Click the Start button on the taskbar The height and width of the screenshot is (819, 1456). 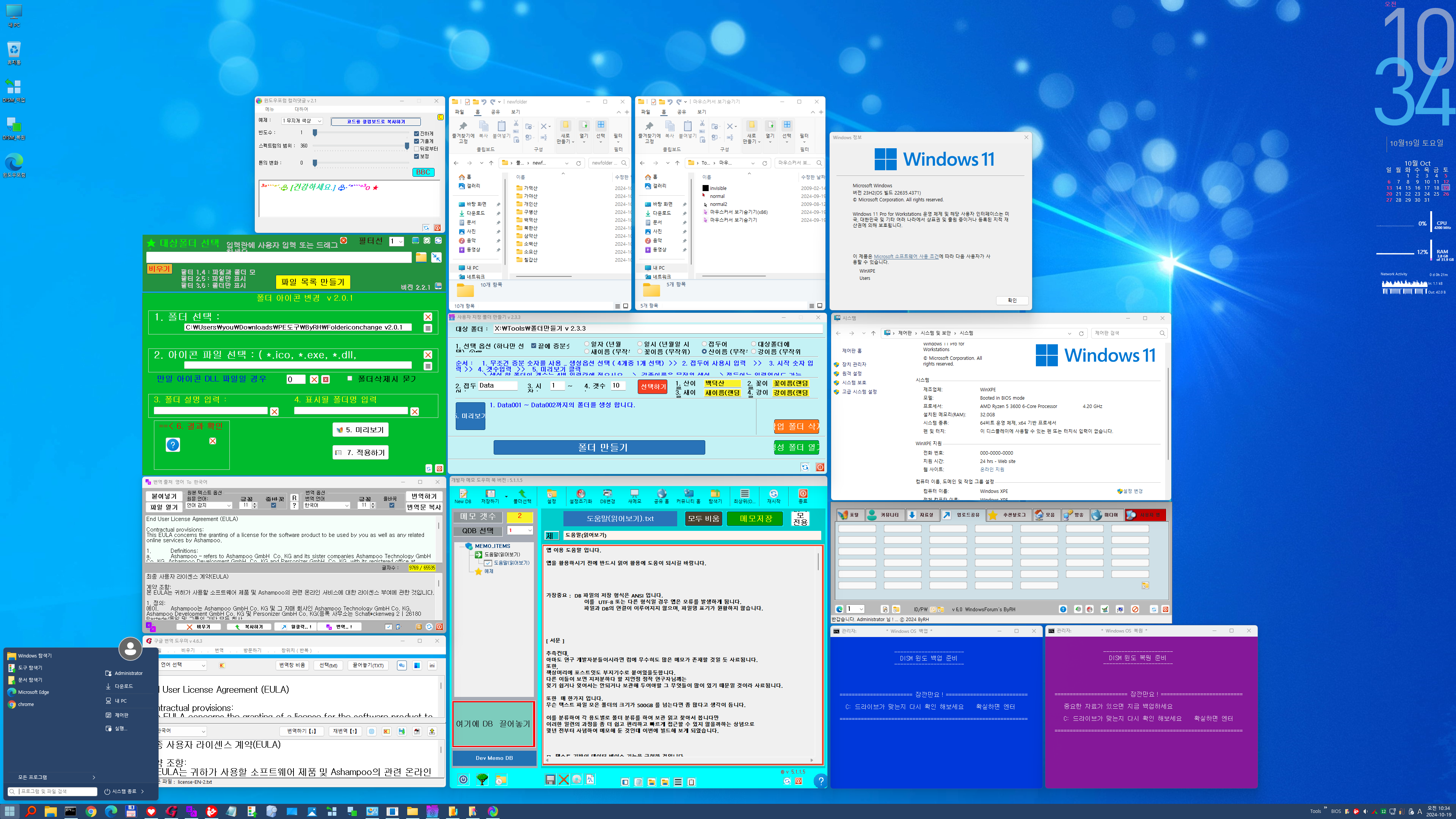click(9, 811)
